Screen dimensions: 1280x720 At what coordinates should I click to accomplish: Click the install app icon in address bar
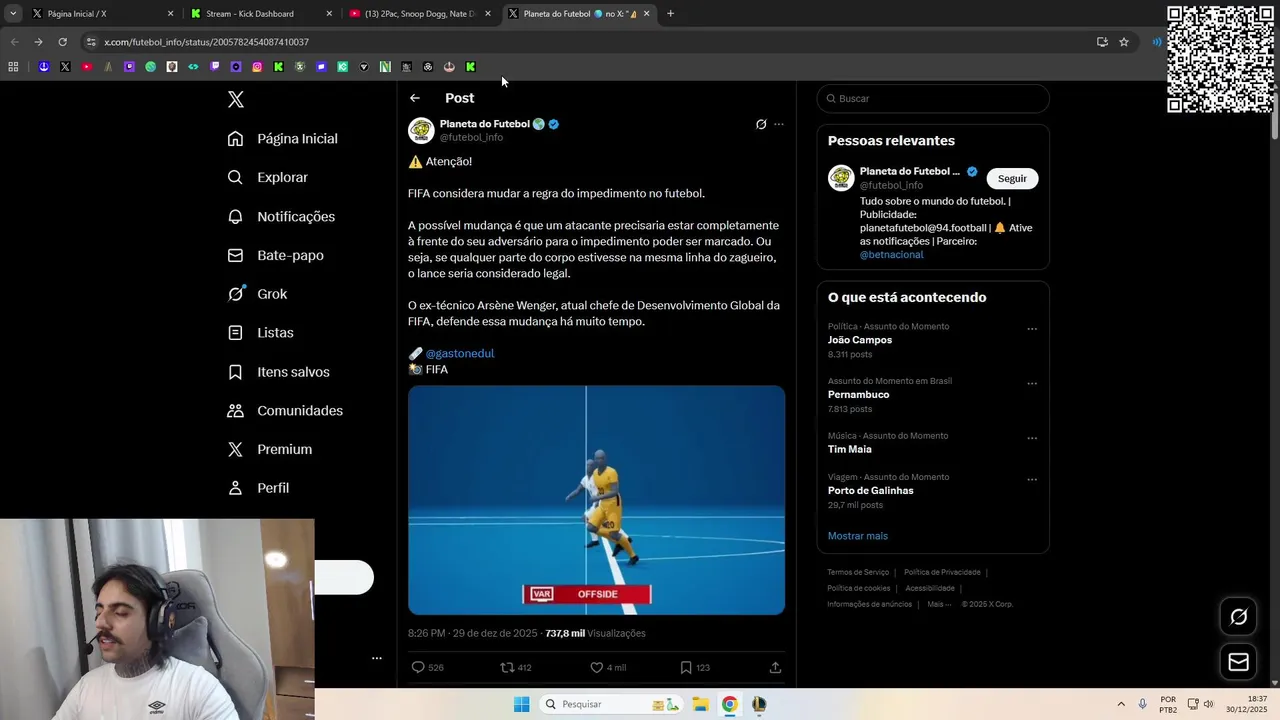(x=1102, y=42)
